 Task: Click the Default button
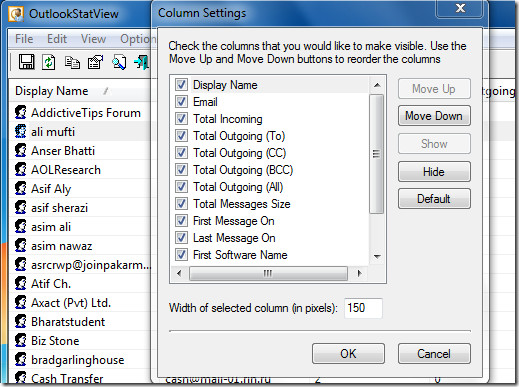point(434,199)
